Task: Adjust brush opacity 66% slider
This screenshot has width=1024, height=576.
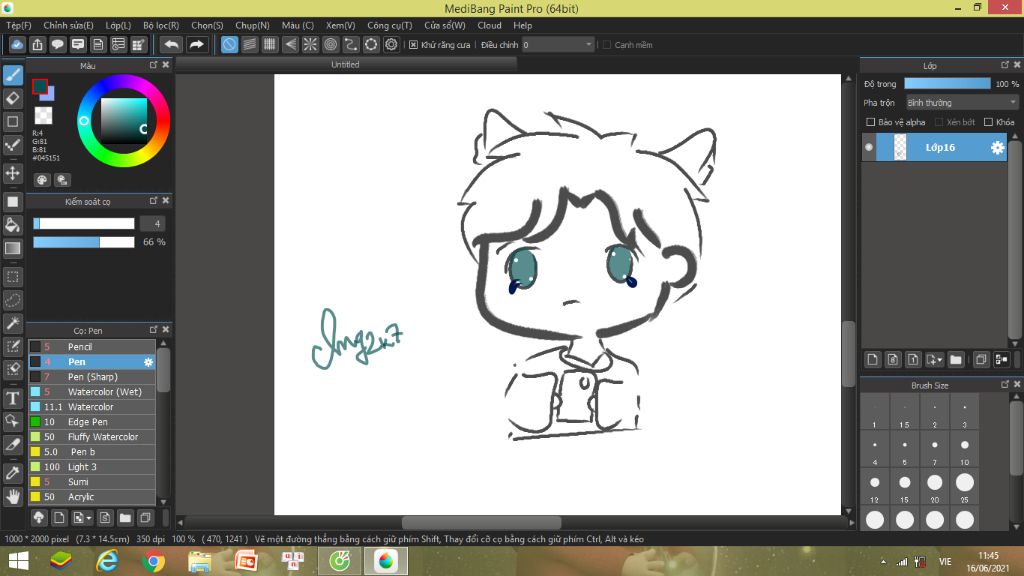Action: point(84,242)
